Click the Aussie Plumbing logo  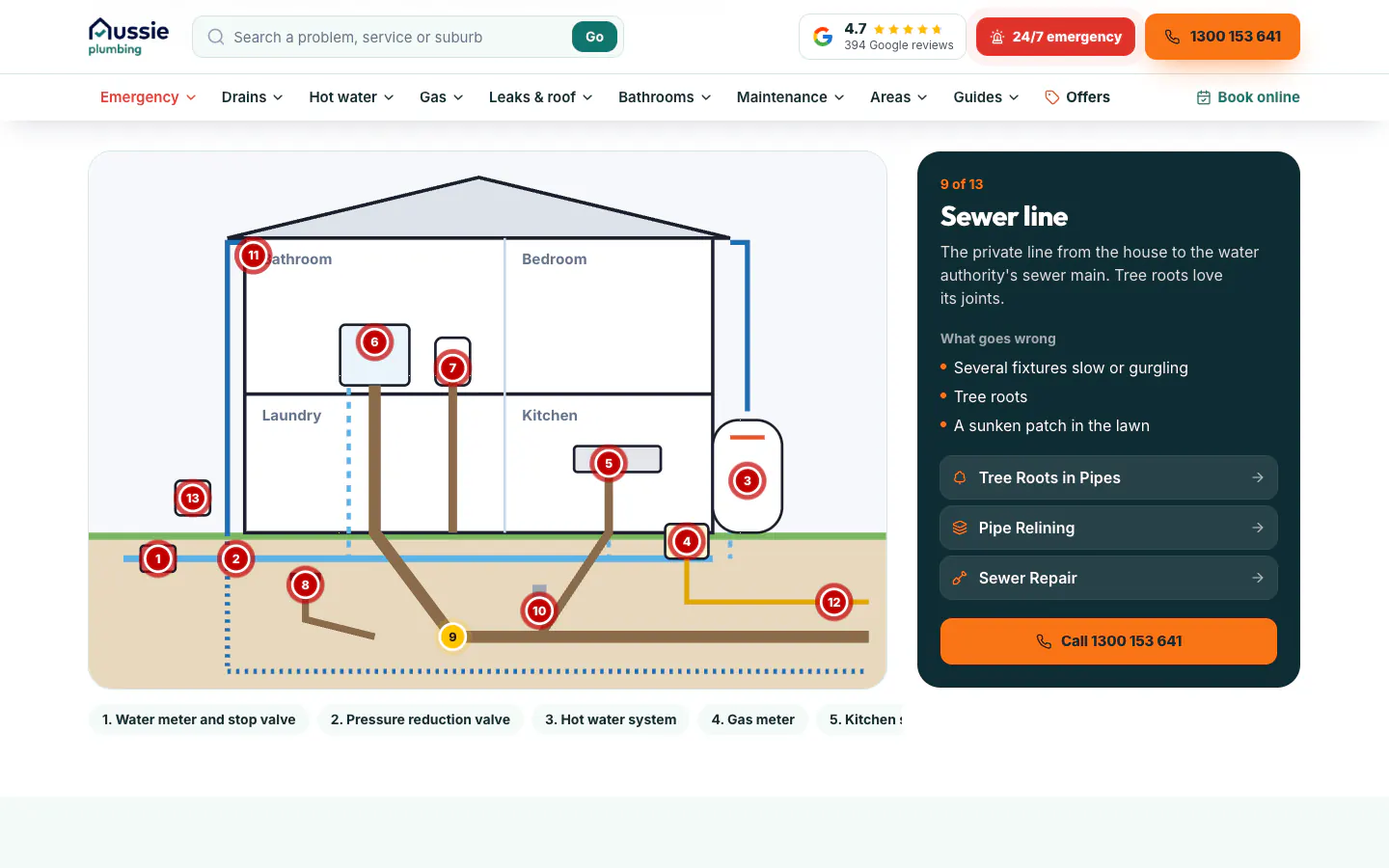coord(128,37)
